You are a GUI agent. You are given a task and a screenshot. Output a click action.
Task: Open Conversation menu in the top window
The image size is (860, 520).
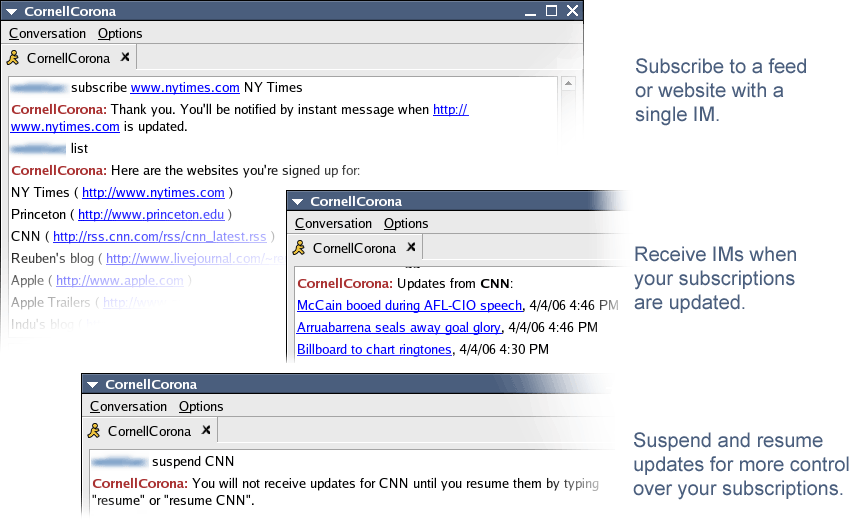47,34
